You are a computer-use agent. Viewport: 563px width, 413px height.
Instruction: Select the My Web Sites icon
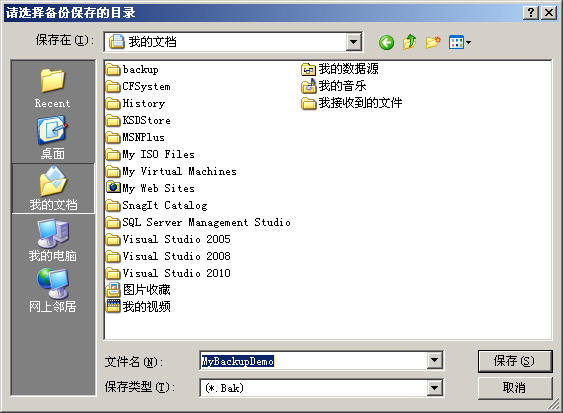(113, 188)
